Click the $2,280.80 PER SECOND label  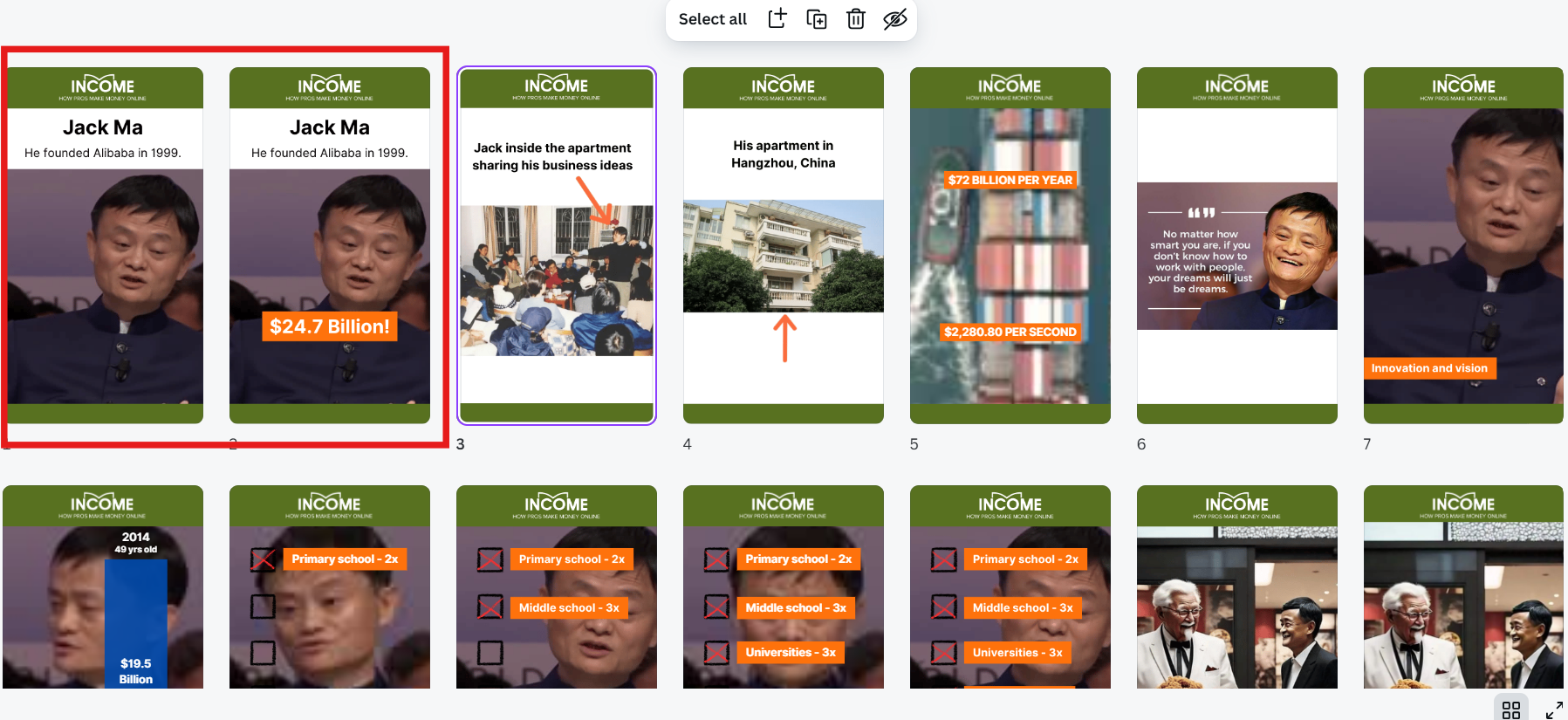tap(1010, 332)
